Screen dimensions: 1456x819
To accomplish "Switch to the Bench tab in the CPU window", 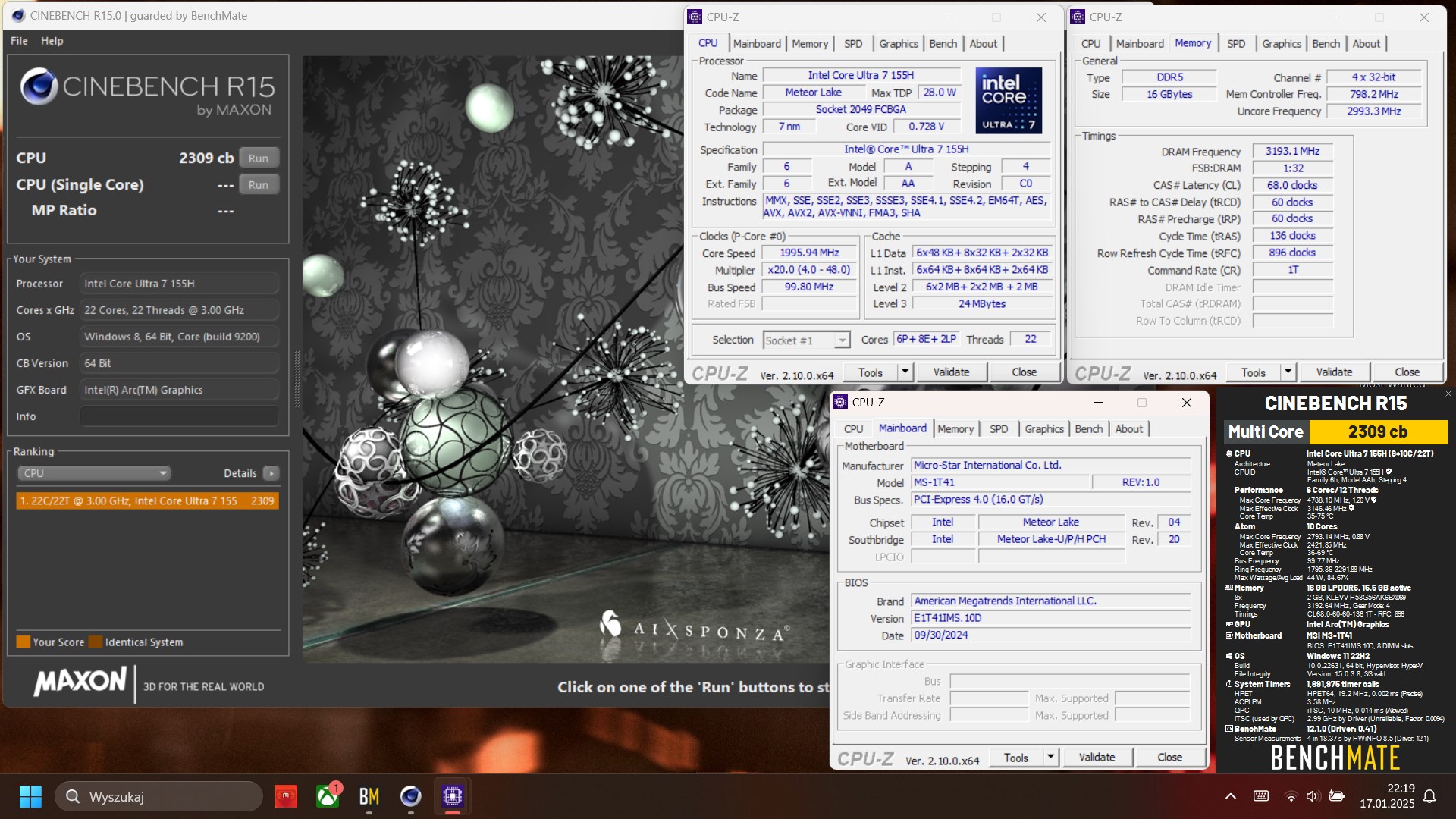I will 943,44.
